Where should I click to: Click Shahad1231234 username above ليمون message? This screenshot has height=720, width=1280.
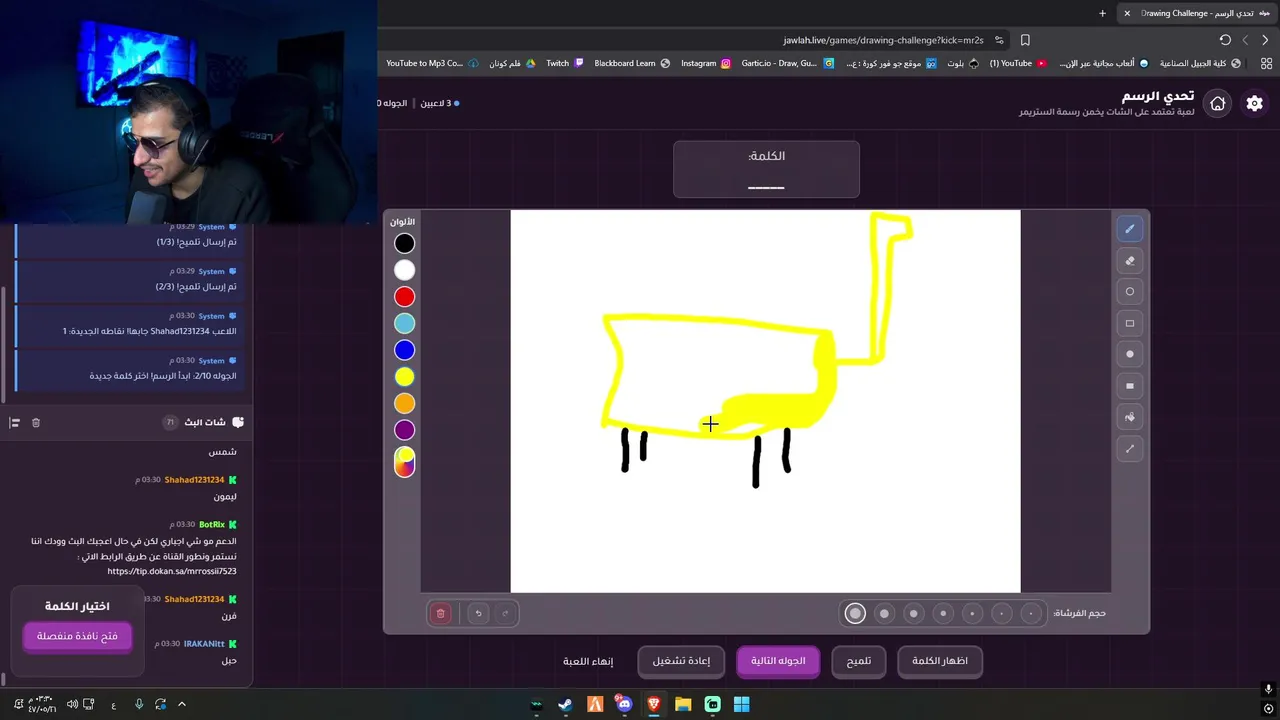click(194, 480)
